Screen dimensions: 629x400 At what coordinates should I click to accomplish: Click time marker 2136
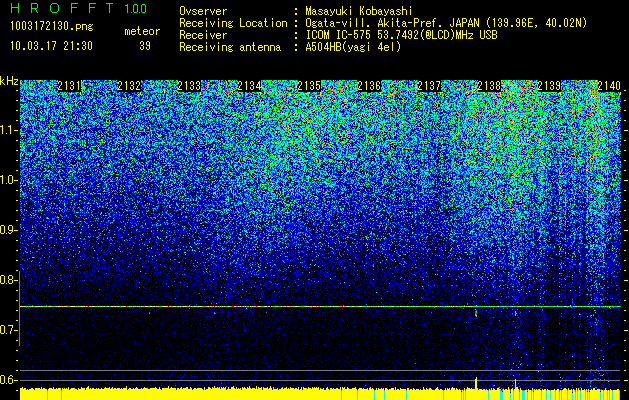coord(369,86)
